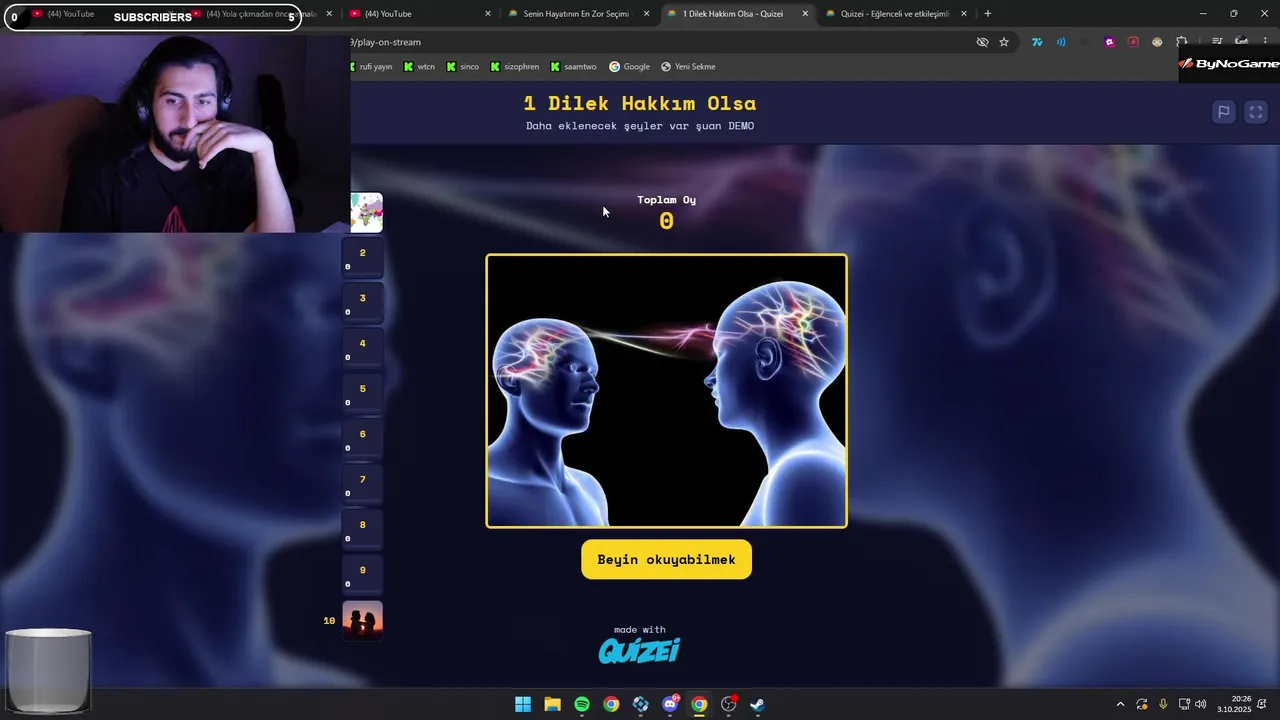
Task: Open the volume control in system tray
Action: [x=1201, y=704]
